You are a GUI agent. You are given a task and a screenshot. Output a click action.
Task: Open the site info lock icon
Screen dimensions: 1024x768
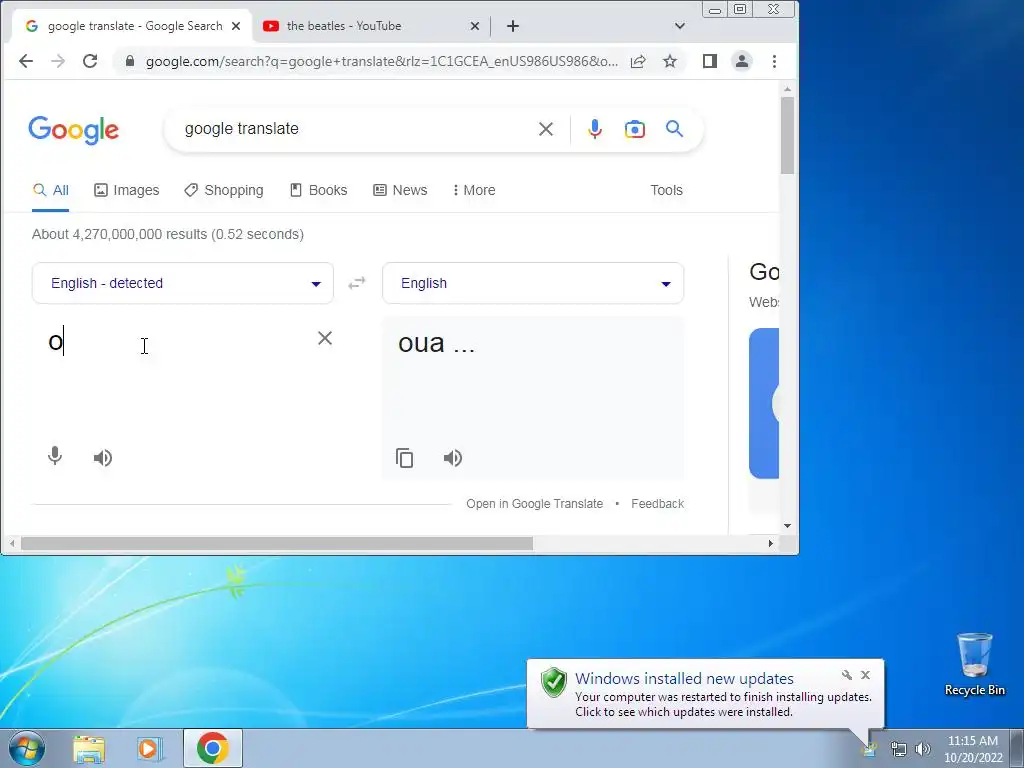tap(130, 61)
